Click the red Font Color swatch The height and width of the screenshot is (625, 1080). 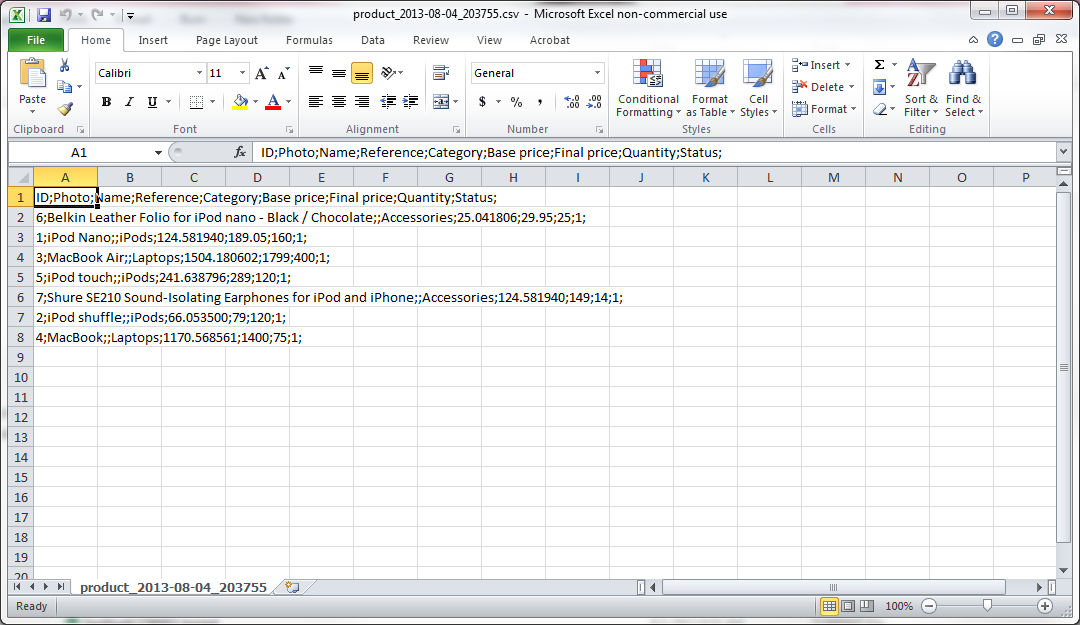[x=273, y=102]
